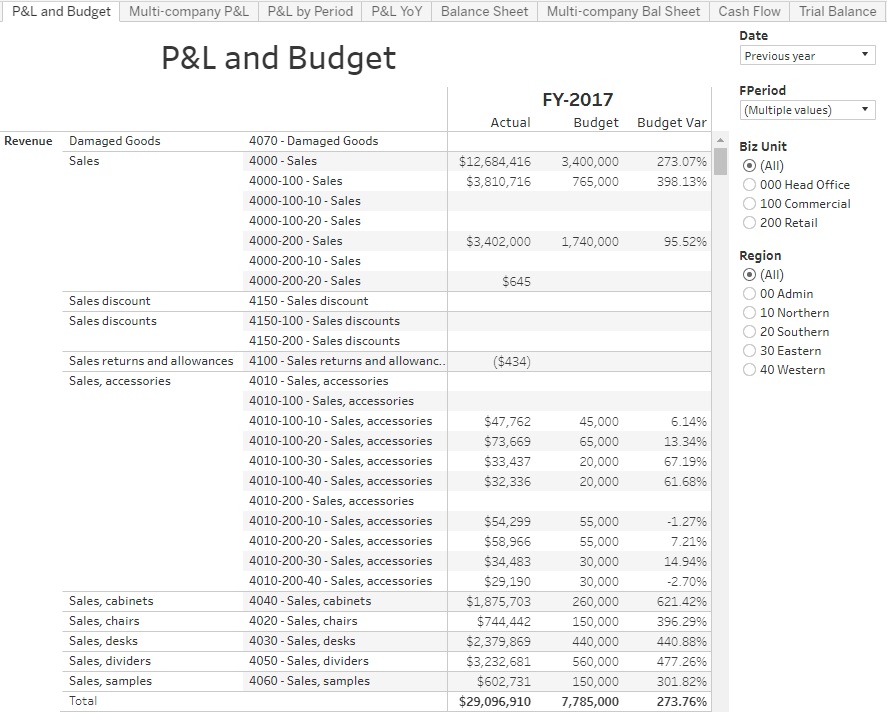Image resolution: width=887 pixels, height=712 pixels.
Task: Click the table scrollbar up arrow
Action: (x=720, y=140)
